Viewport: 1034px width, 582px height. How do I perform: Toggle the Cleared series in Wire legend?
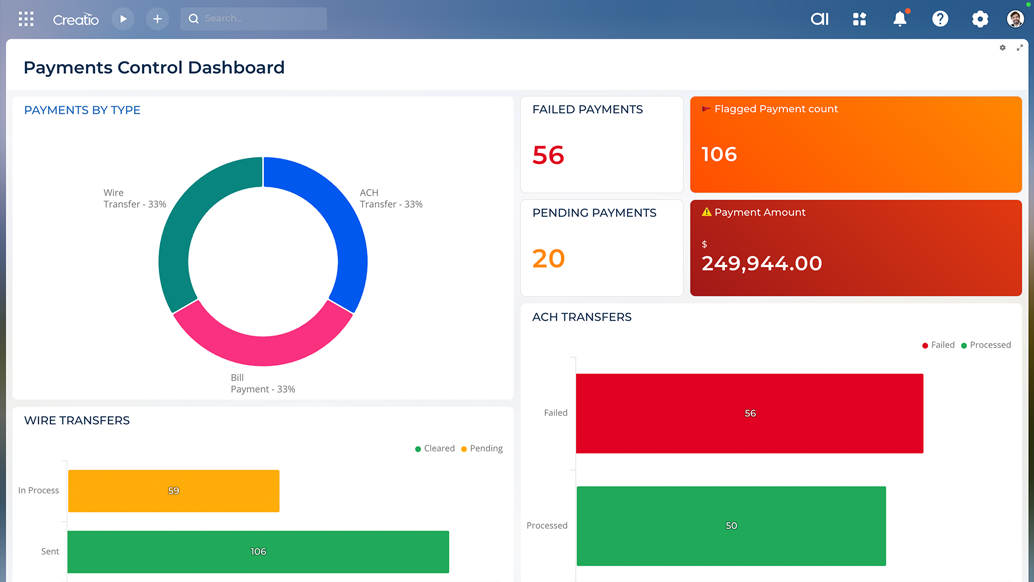point(435,449)
